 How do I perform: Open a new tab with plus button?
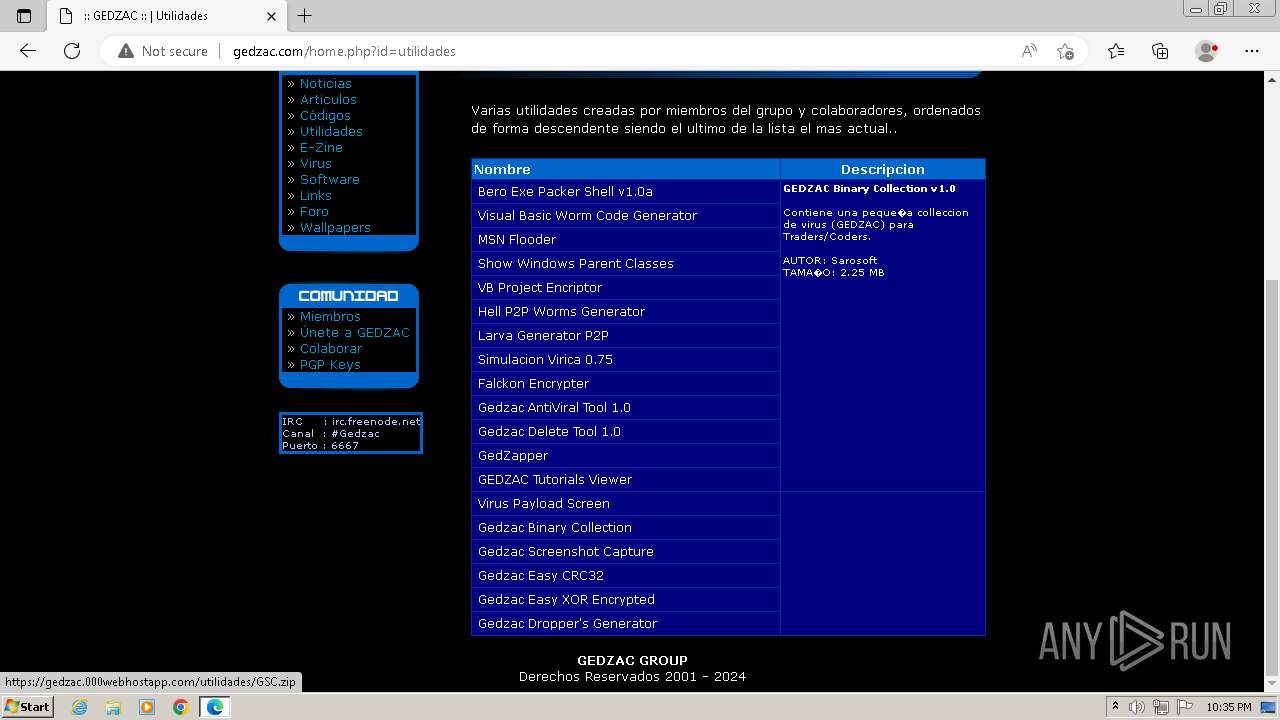pyautogui.click(x=305, y=16)
